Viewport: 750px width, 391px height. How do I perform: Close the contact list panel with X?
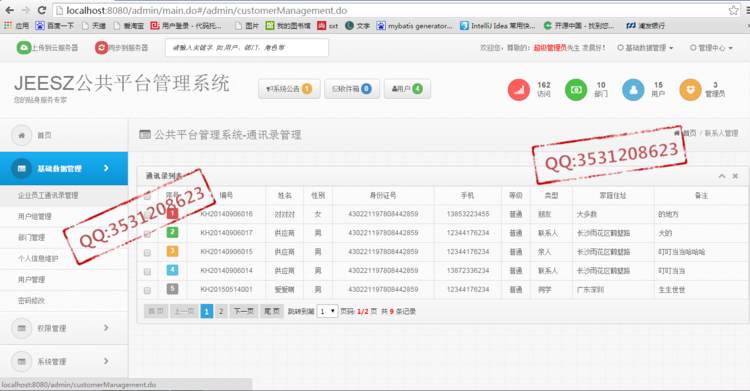click(x=735, y=176)
